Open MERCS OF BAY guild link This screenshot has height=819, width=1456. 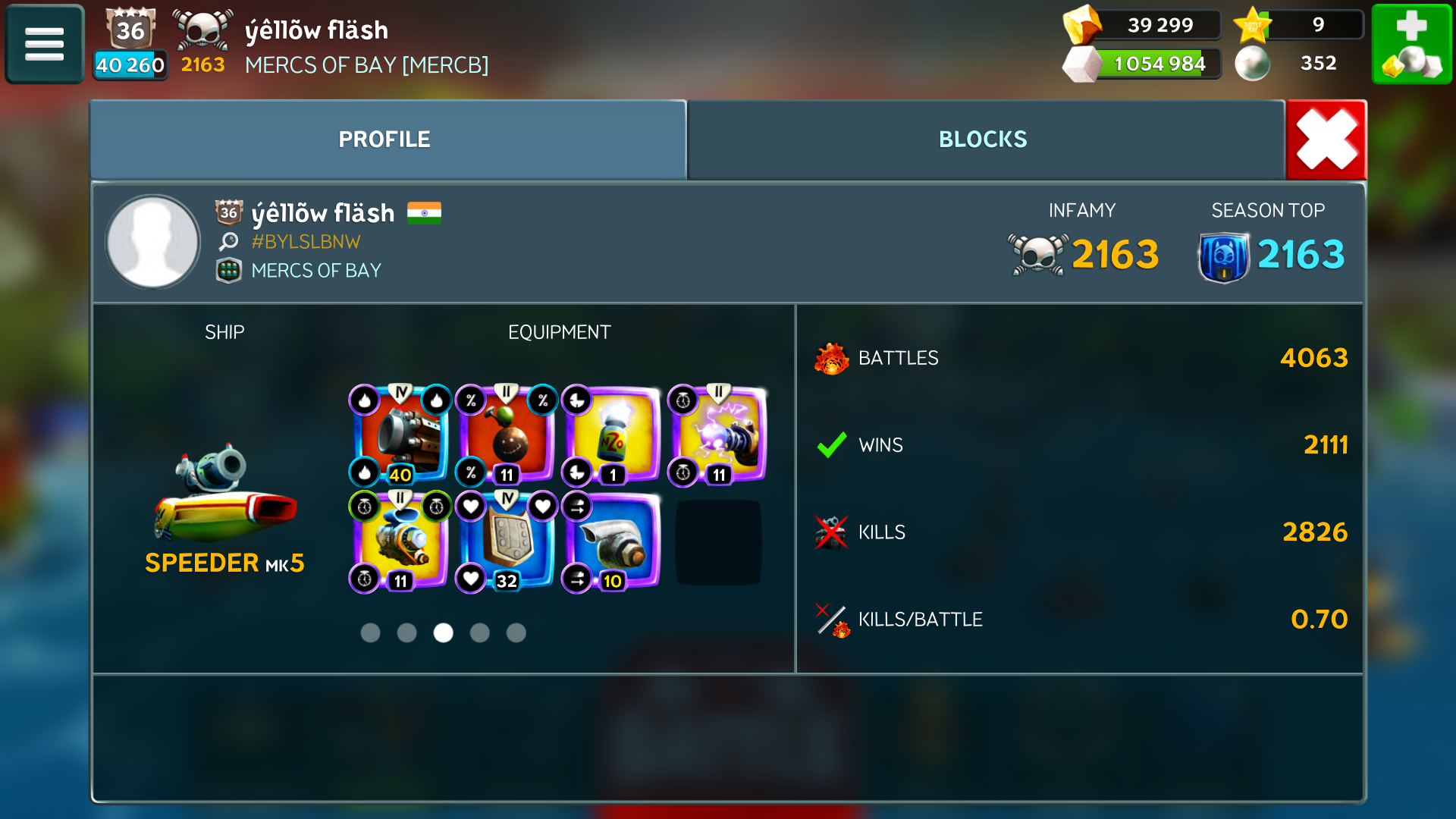(x=315, y=270)
